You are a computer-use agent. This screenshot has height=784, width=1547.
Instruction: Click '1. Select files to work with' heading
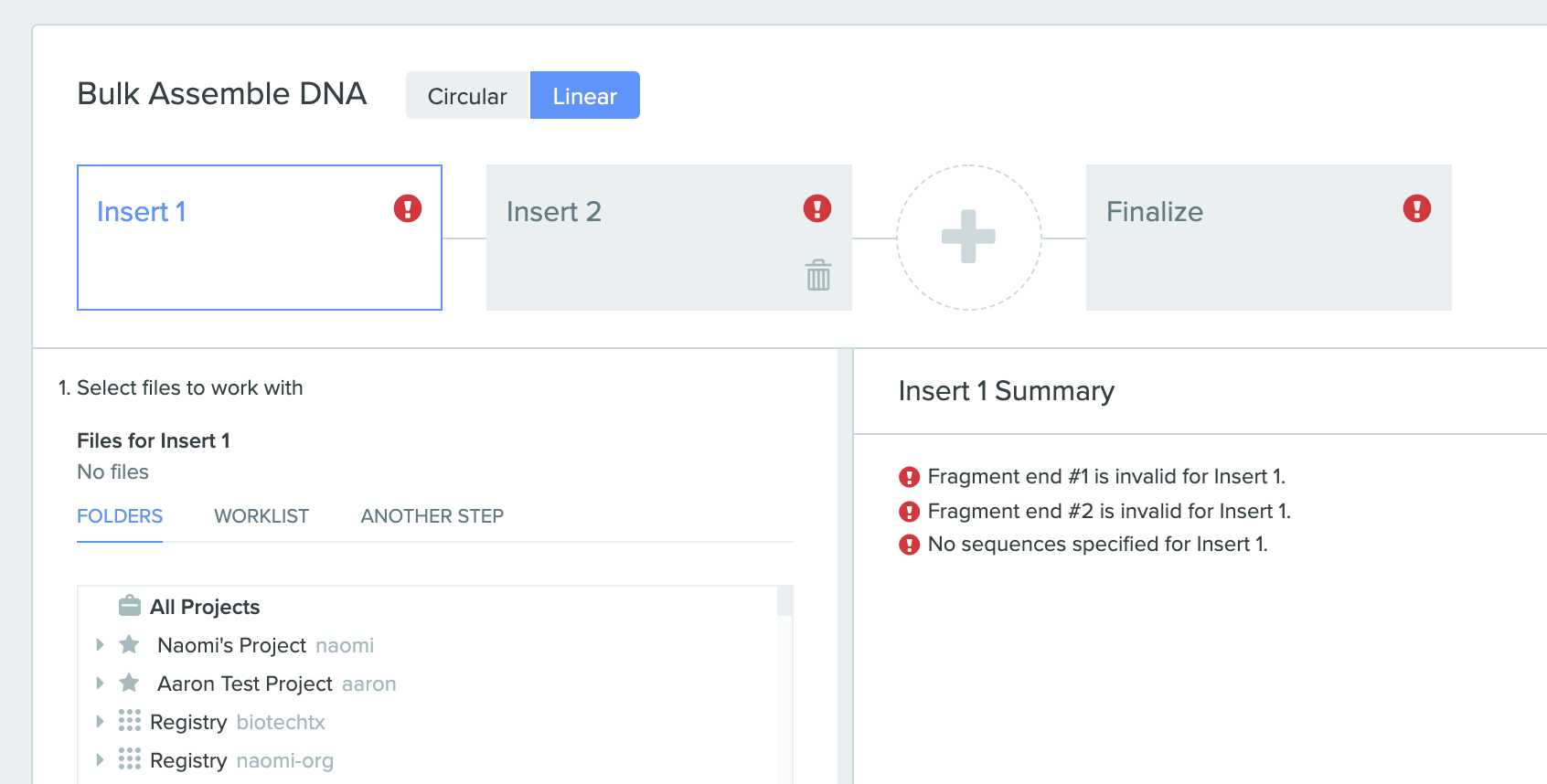coord(180,387)
